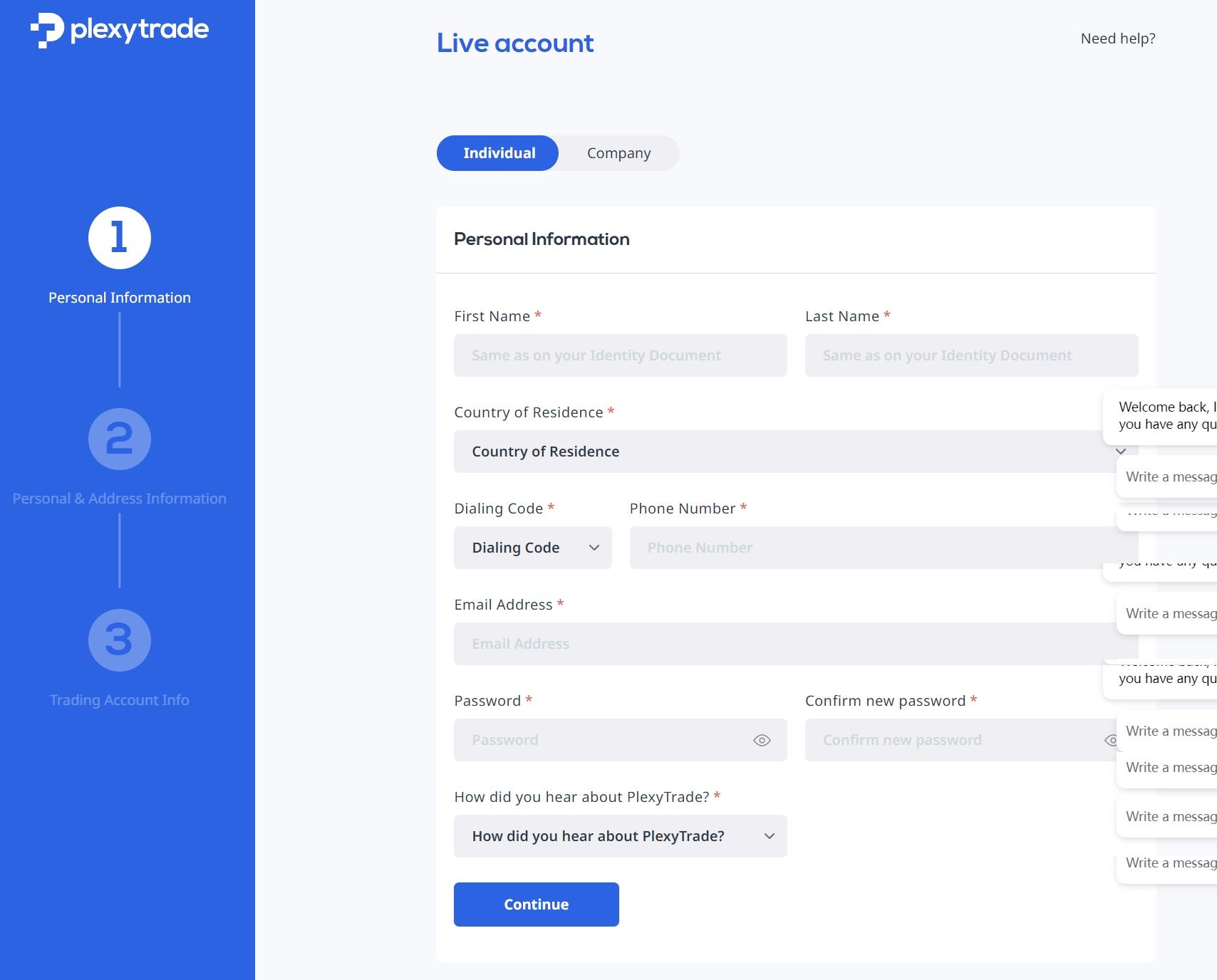
Task: Click Personal & Address Information step label
Action: coord(120,499)
